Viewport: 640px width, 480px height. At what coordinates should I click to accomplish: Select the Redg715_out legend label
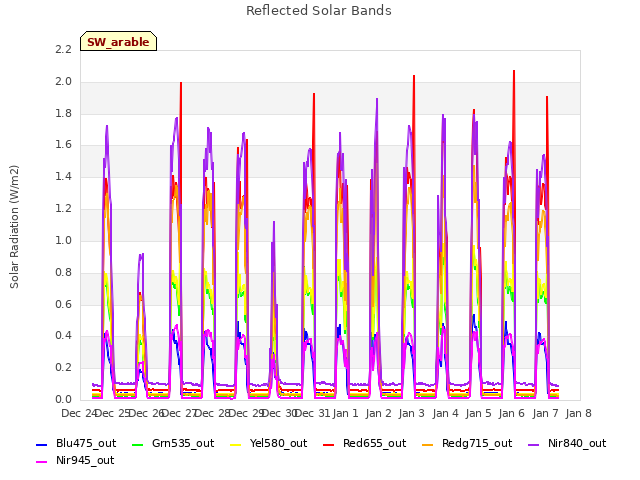click(477, 444)
